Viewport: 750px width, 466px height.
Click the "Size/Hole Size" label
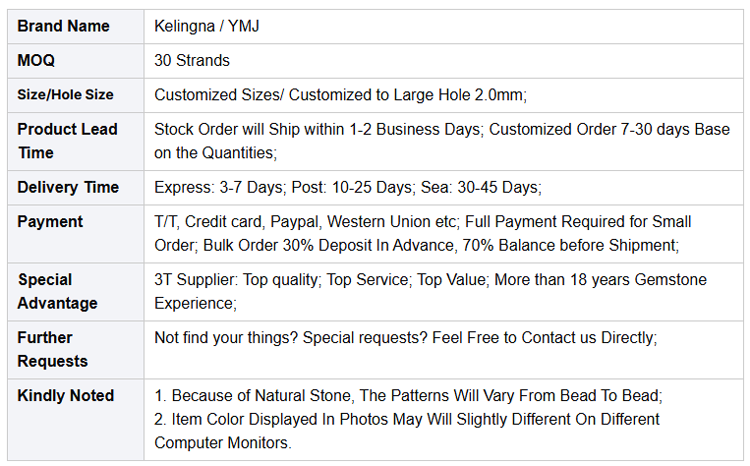pyautogui.click(x=66, y=95)
